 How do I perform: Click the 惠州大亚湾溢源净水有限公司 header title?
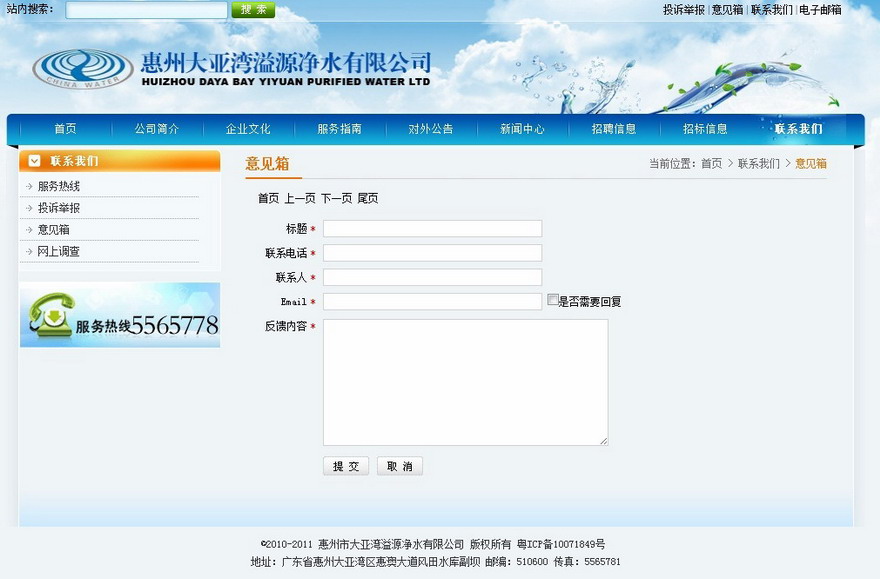coord(286,62)
